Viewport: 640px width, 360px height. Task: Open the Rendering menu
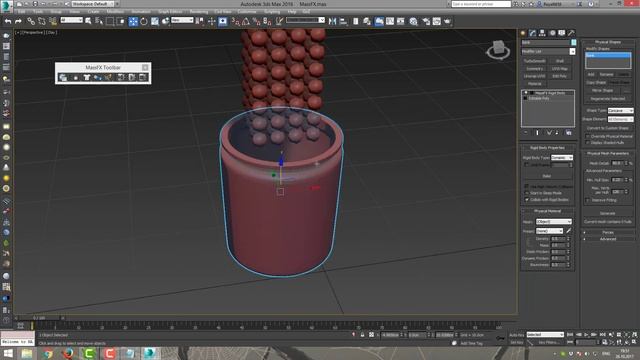(x=199, y=12)
